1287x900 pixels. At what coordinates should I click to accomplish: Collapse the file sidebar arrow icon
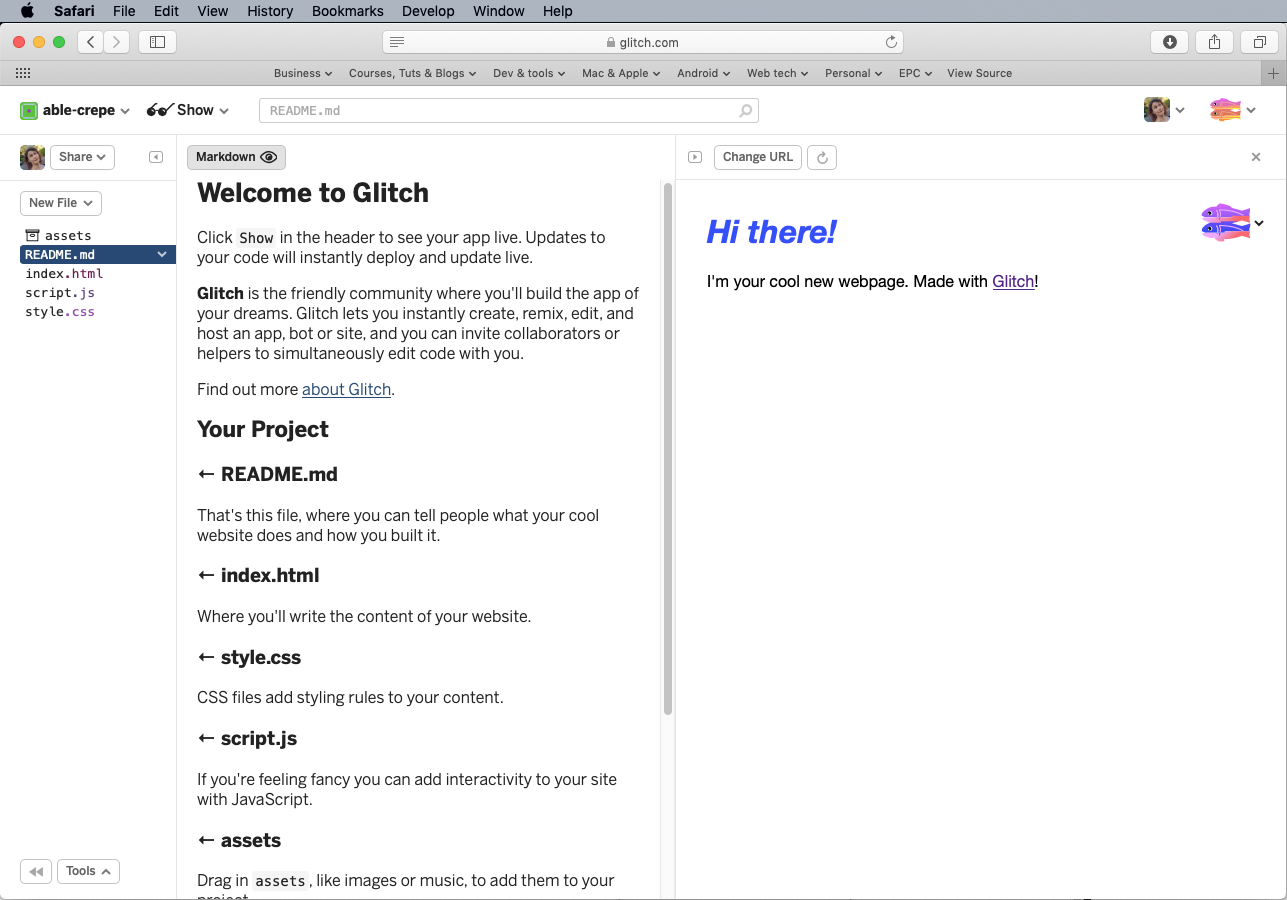pos(156,157)
